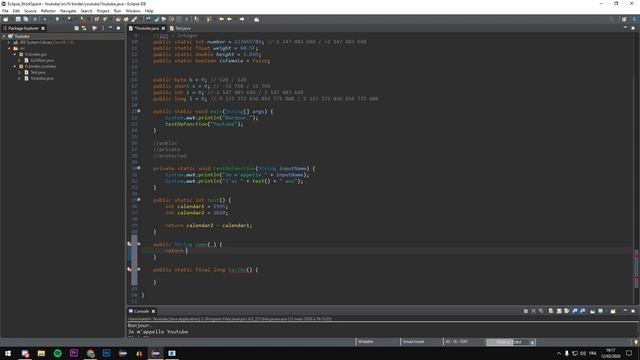The height and width of the screenshot is (360, 640).
Task: Minimize the editor area
Action: point(625,28)
